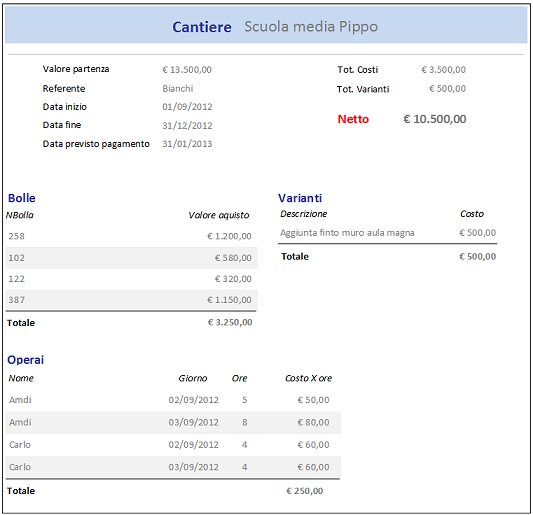Click the Tot. Costi amount € 3.500,00
The height and width of the screenshot is (515, 533).
444,70
